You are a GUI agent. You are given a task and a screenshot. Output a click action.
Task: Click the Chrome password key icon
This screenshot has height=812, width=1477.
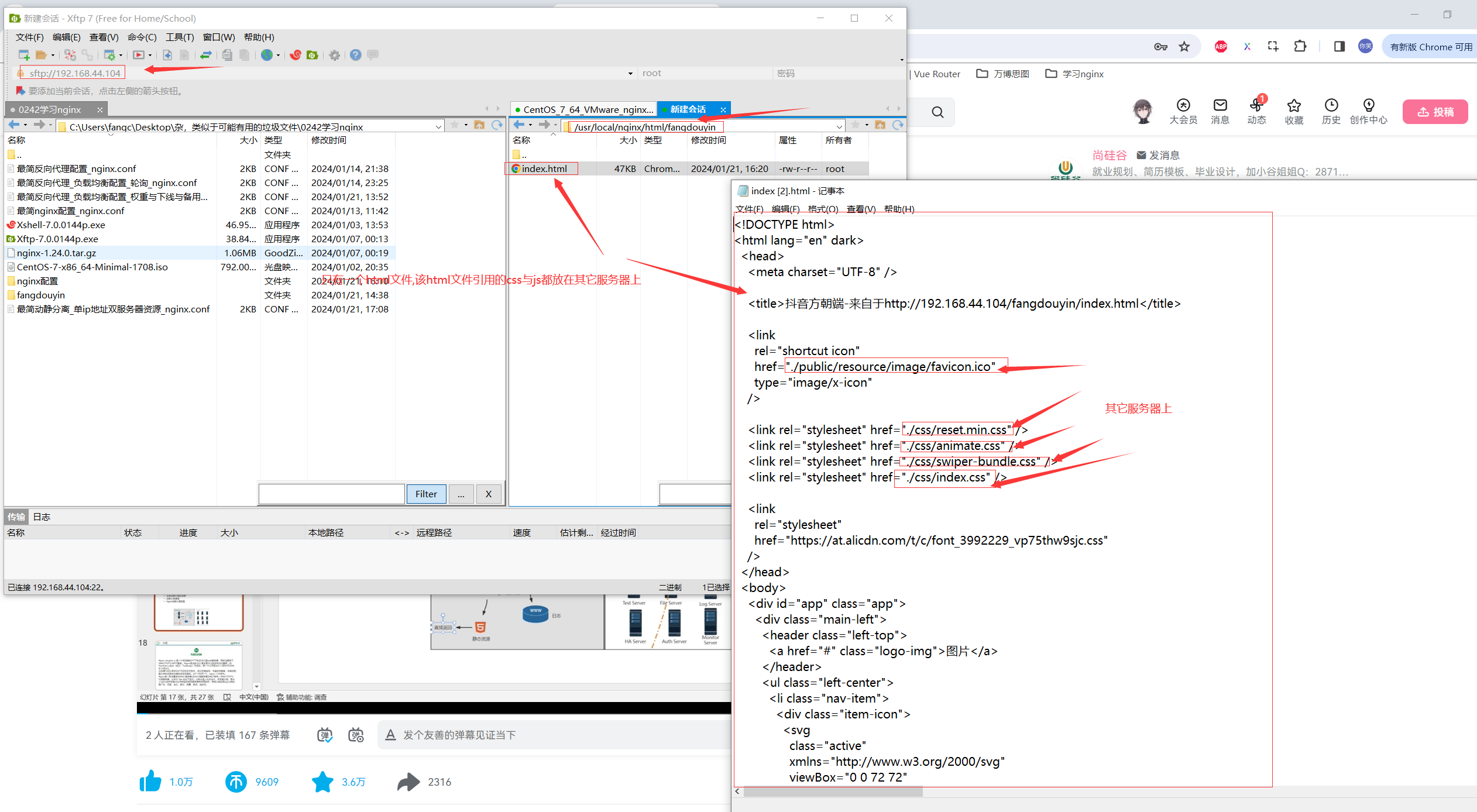[1160, 47]
